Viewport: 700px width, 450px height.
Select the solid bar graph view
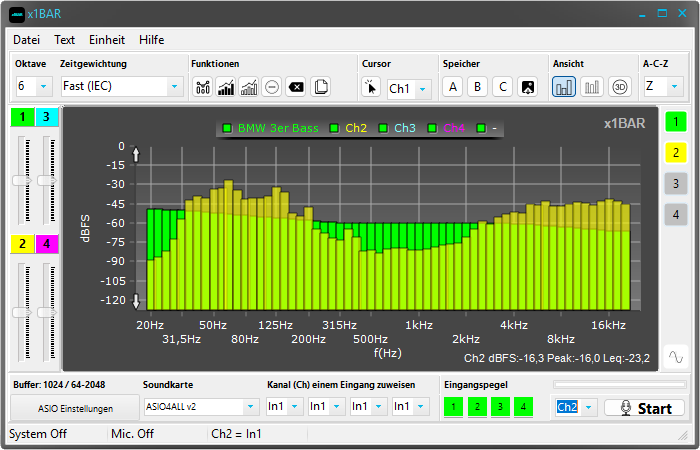pos(564,87)
